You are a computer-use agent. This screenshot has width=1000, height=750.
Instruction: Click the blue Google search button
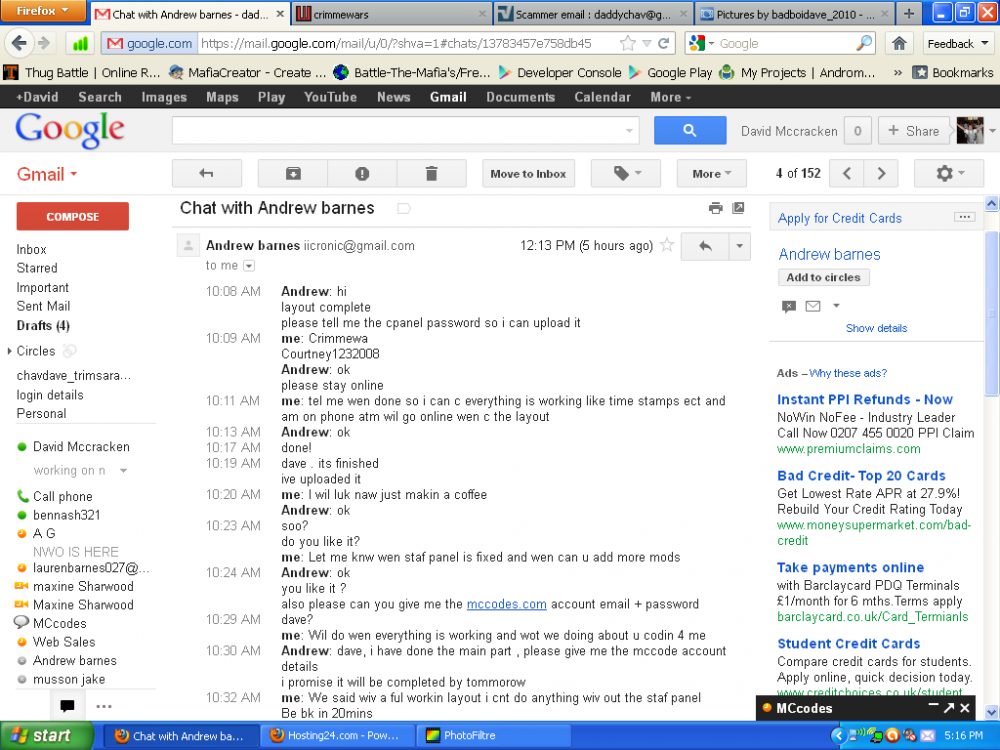(689, 131)
